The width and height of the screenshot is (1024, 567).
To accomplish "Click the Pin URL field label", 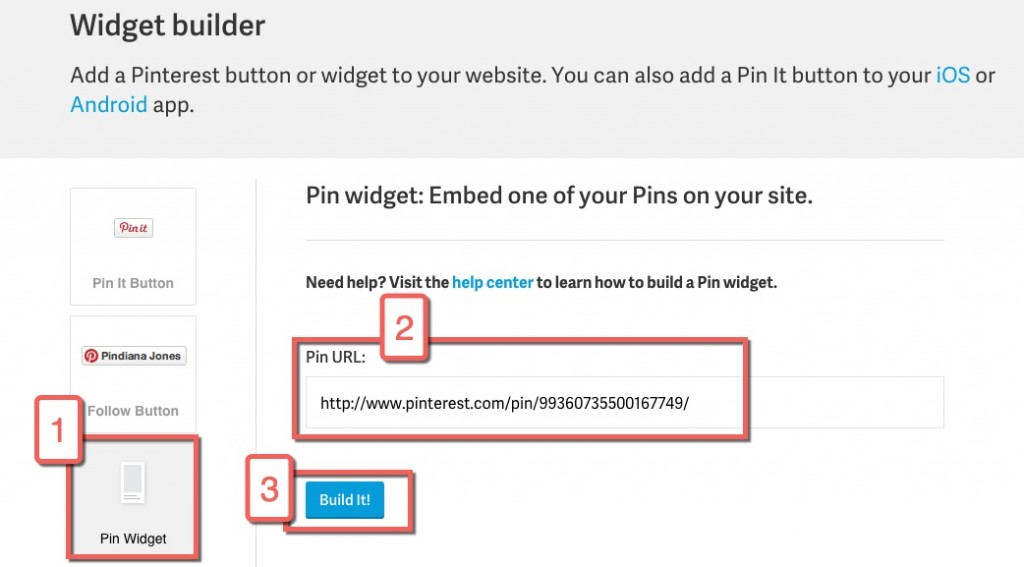I will (336, 356).
